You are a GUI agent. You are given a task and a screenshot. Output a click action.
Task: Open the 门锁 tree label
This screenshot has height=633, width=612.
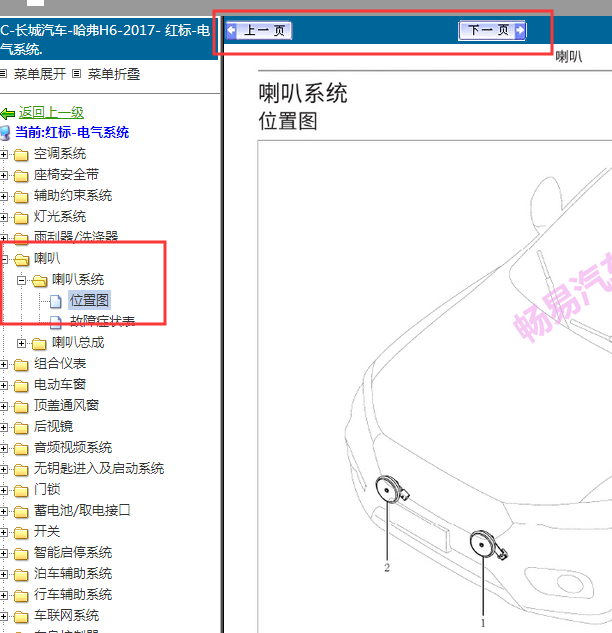pos(47,489)
